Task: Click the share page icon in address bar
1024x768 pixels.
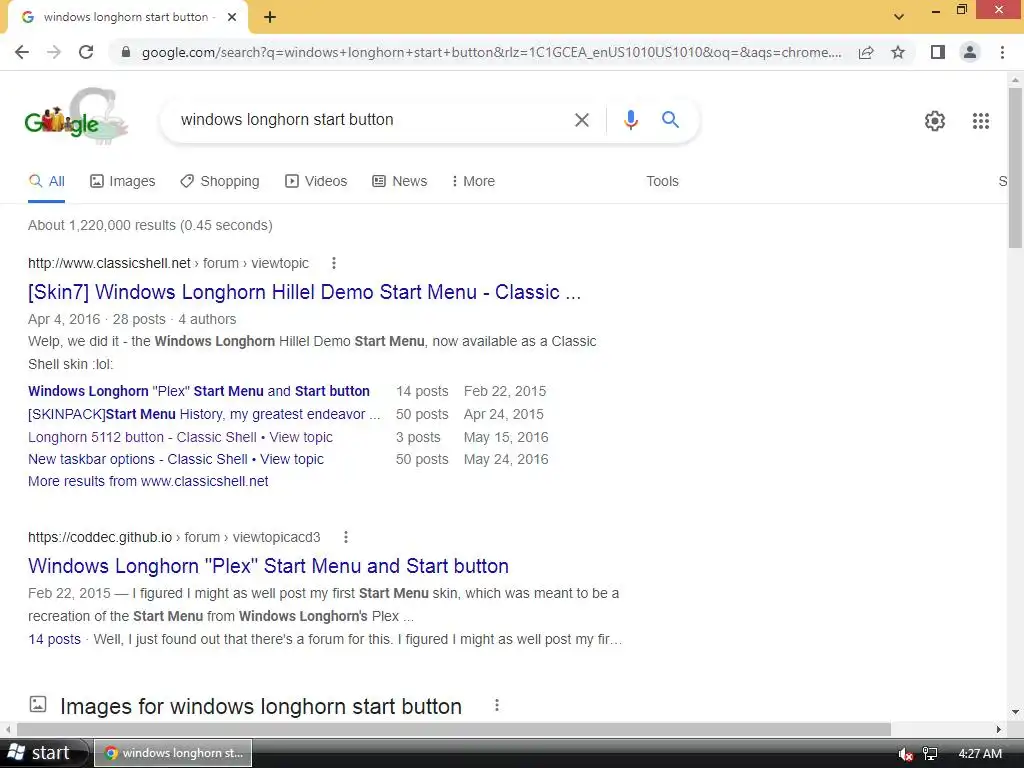Action: (x=866, y=52)
